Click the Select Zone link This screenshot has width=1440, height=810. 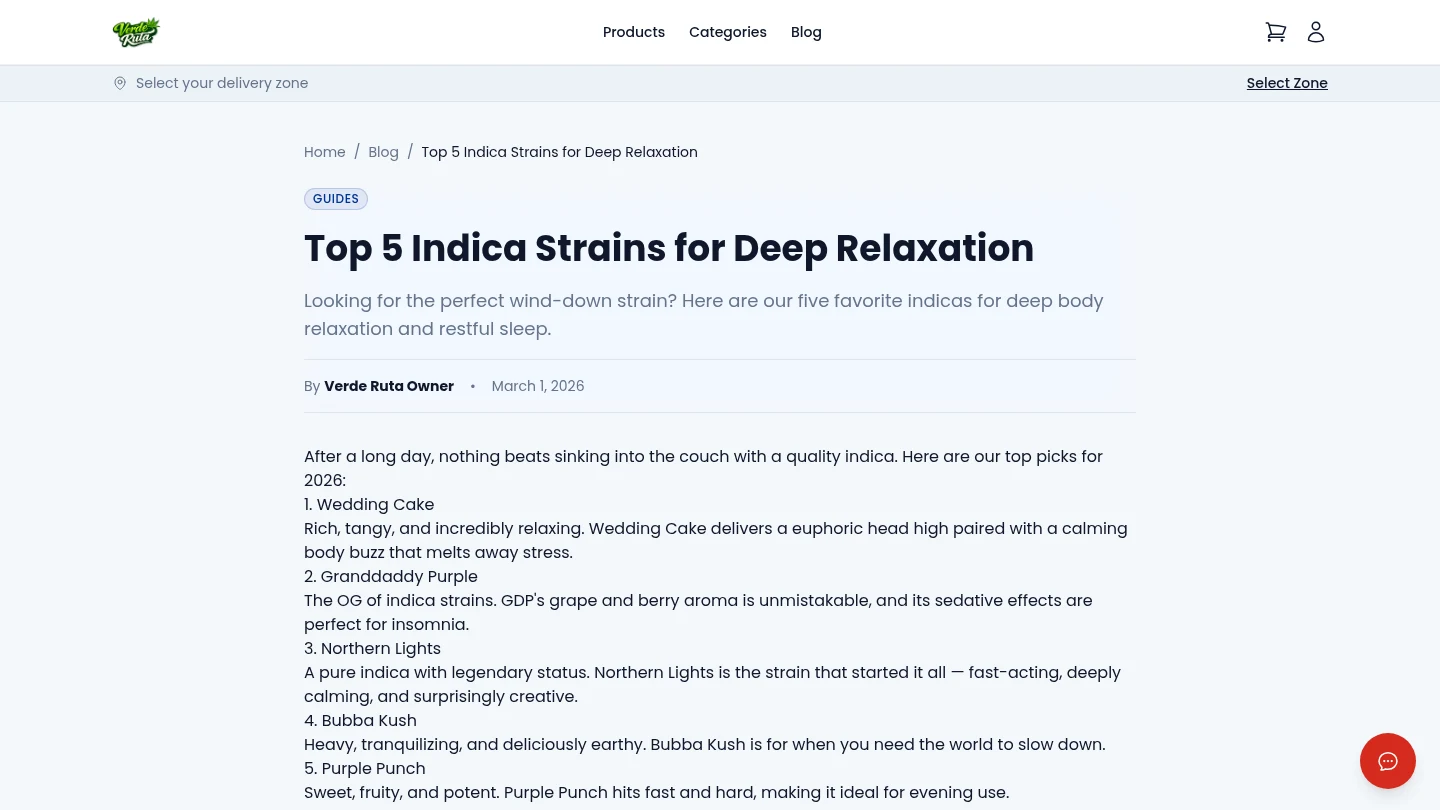tap(1287, 83)
